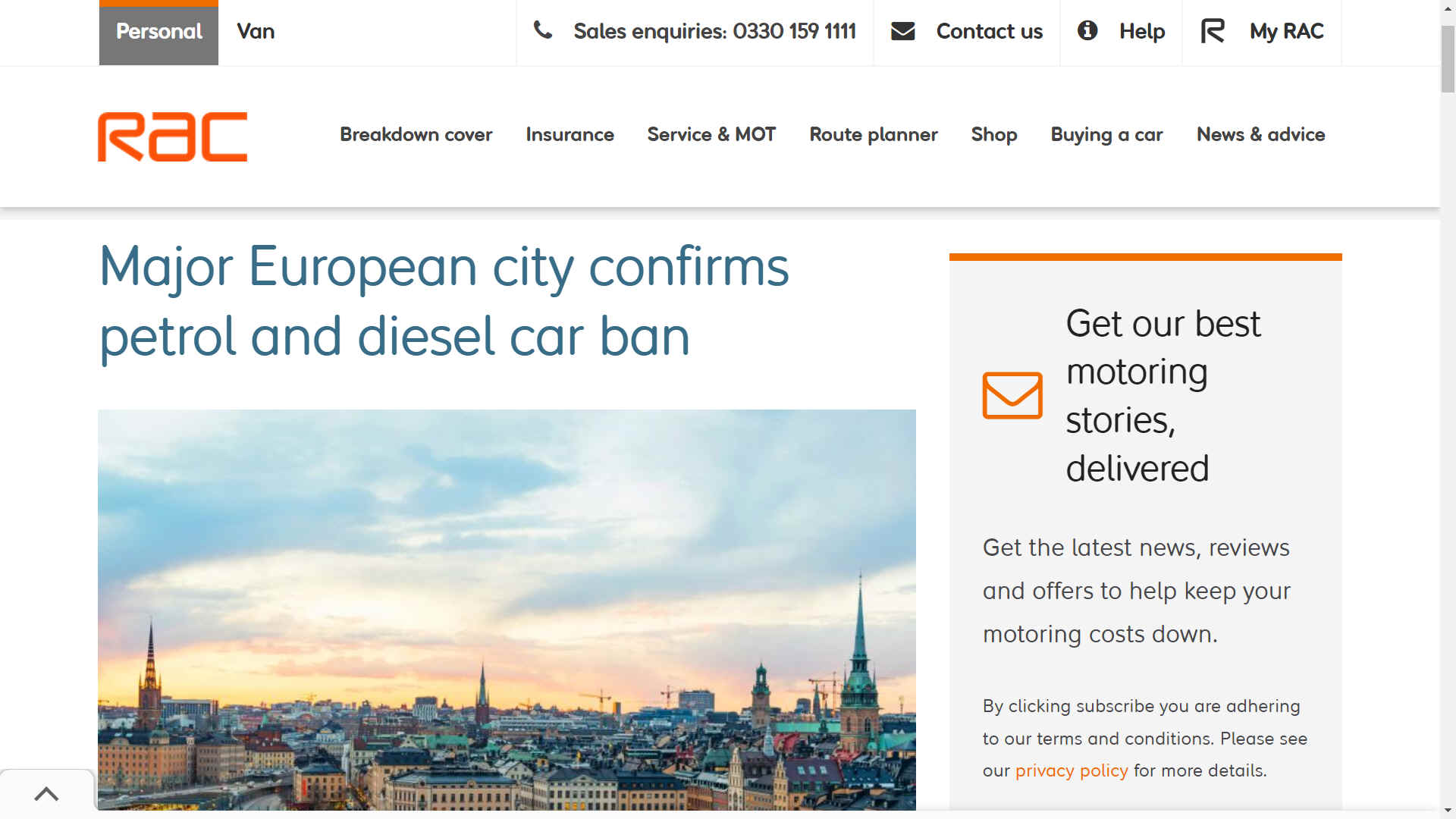The image size is (1456, 819).
Task: Open the Breakdown cover menu
Action: pyautogui.click(x=416, y=134)
